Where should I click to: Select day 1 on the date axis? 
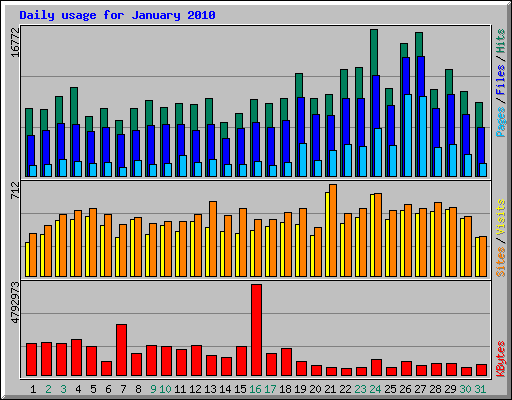point(33,389)
